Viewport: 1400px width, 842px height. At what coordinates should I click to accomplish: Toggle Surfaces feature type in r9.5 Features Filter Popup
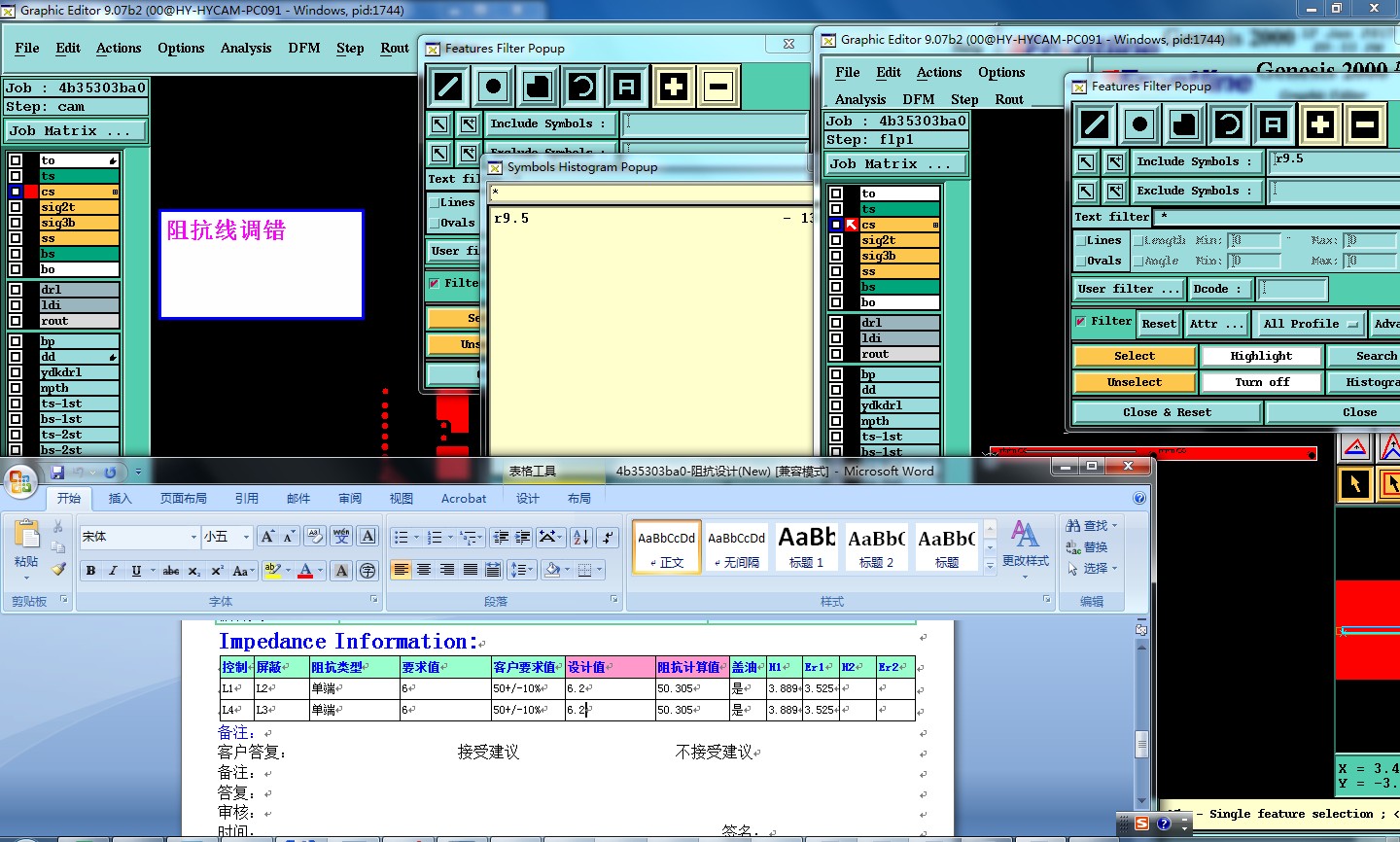[1184, 124]
